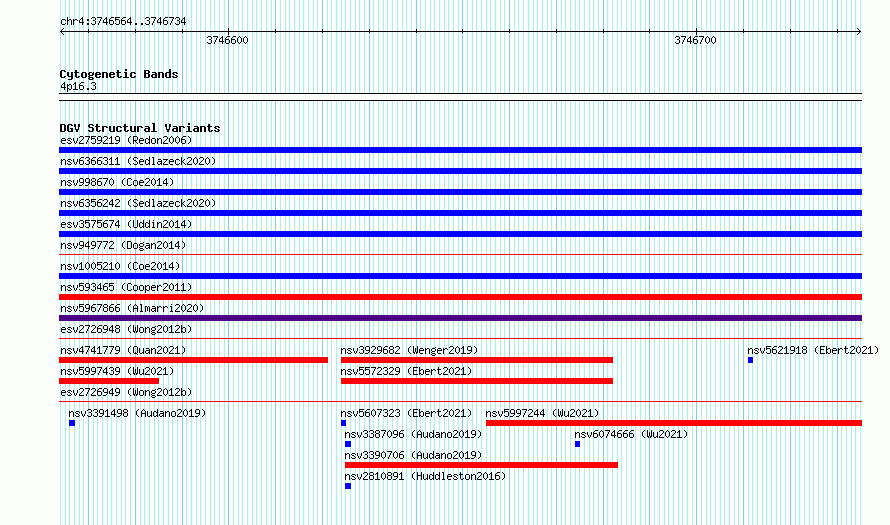The image size is (890, 525).
Task: Click the 3746700 ruler position label
Action: tap(695, 40)
